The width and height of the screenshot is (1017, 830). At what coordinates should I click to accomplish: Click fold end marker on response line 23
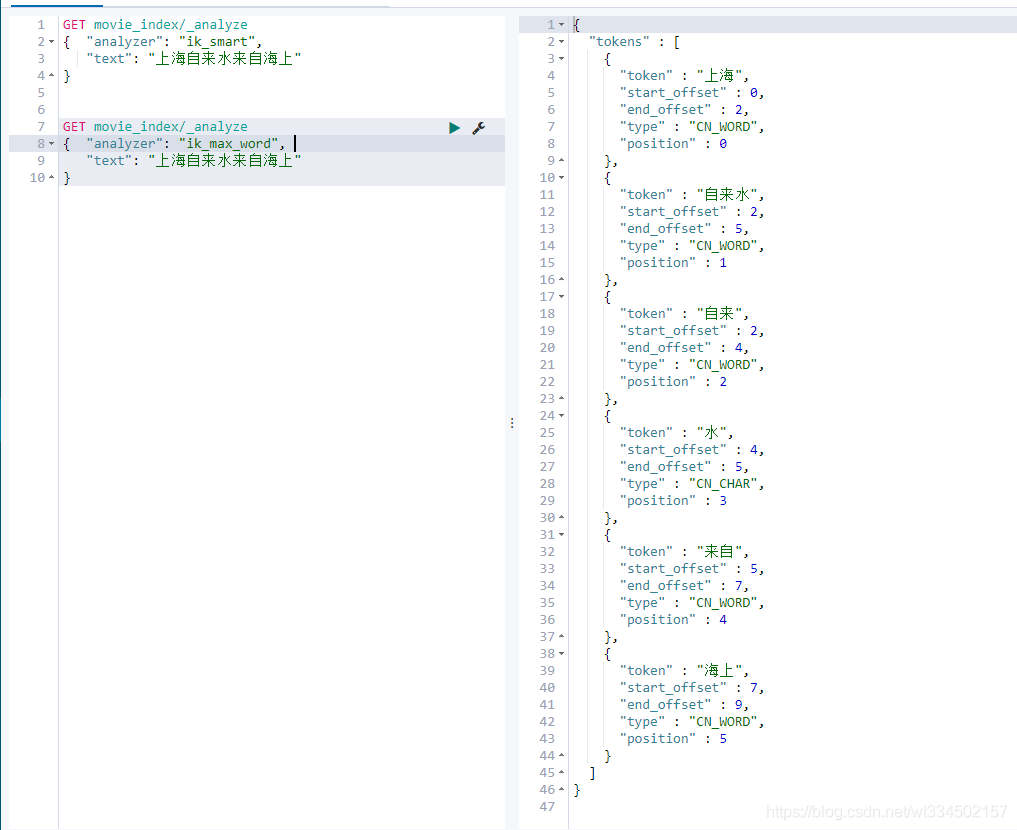562,398
